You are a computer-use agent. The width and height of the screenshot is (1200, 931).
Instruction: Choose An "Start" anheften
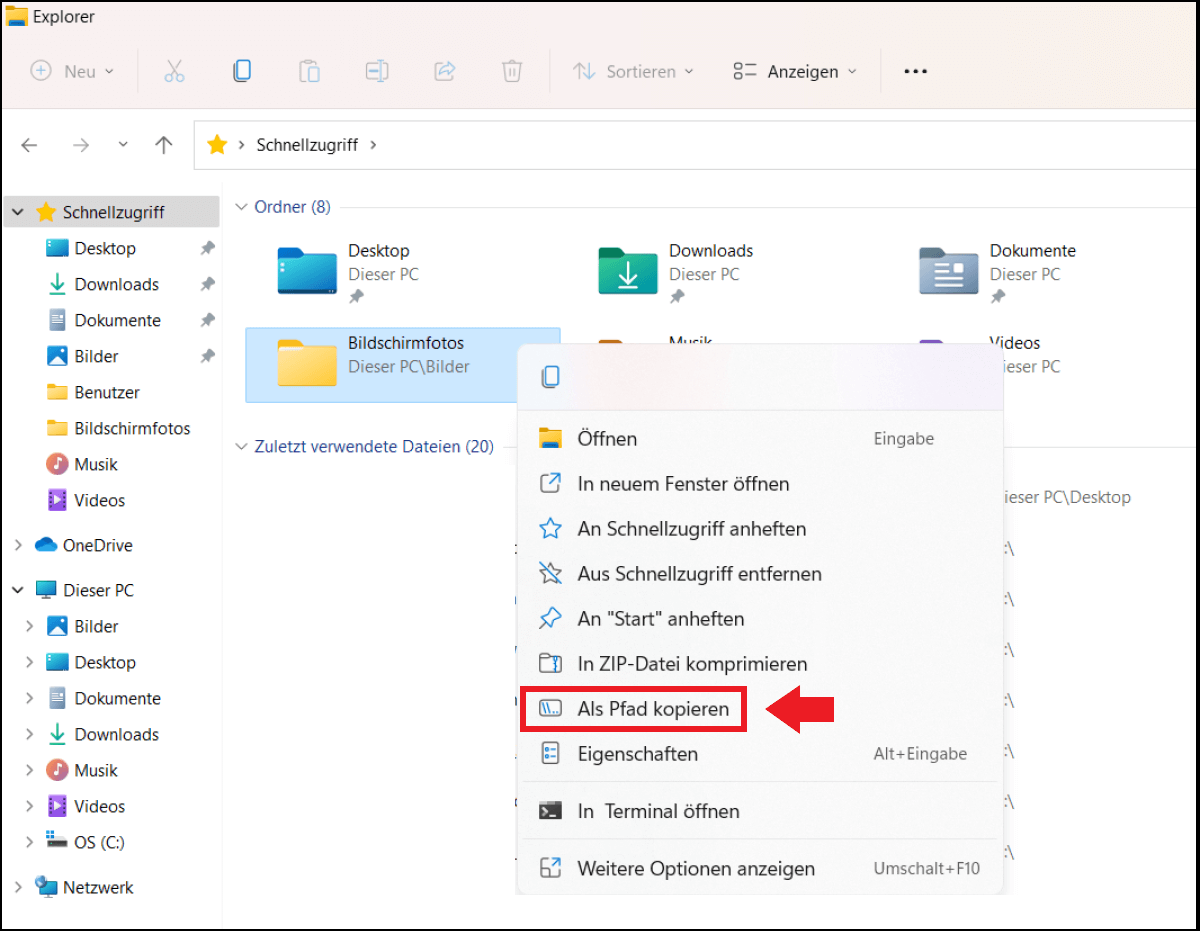[x=759, y=618]
